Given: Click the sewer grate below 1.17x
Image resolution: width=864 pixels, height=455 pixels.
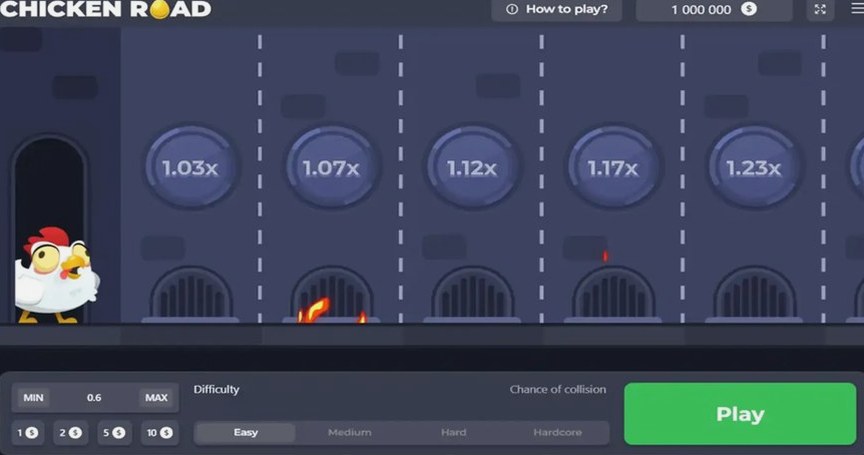Looking at the screenshot, I should point(613,294).
